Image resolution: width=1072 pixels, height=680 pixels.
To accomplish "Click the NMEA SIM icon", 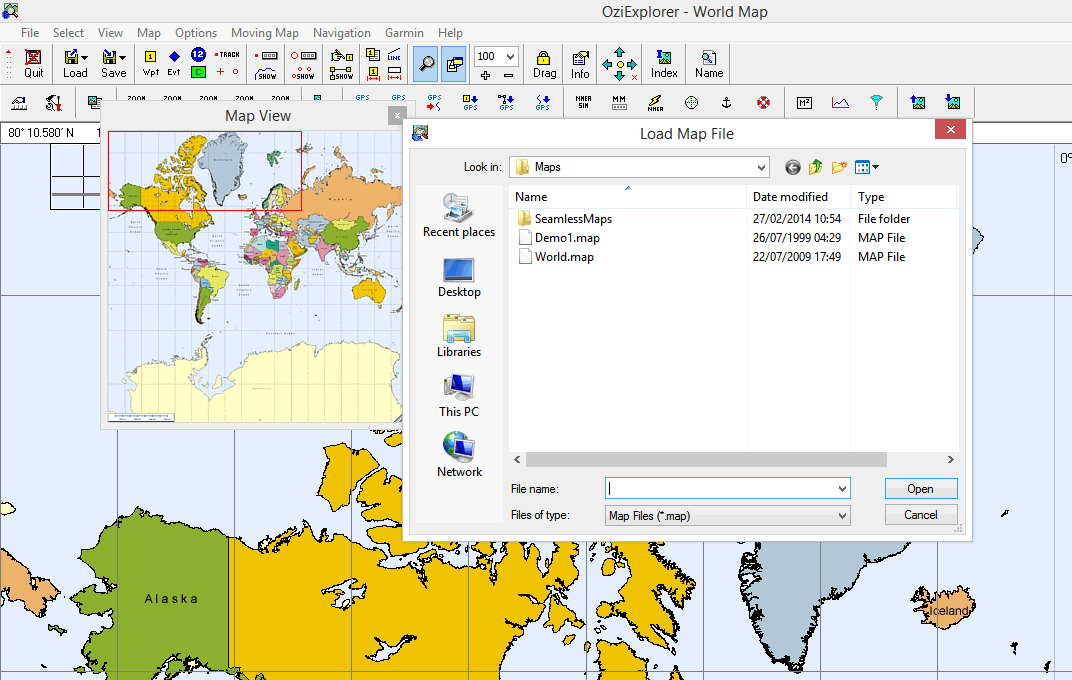I will point(583,103).
